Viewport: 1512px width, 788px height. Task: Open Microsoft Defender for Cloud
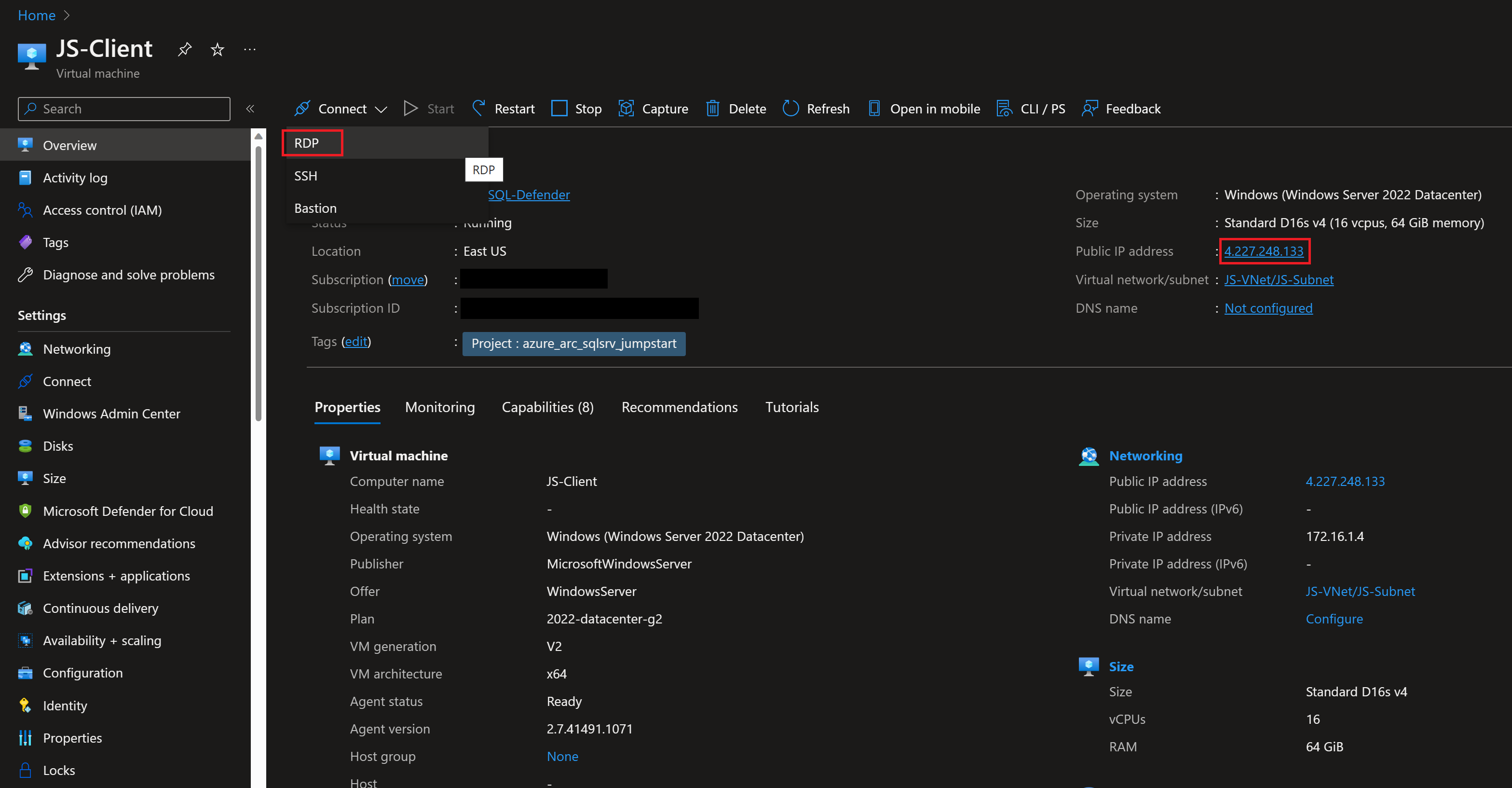tap(125, 511)
